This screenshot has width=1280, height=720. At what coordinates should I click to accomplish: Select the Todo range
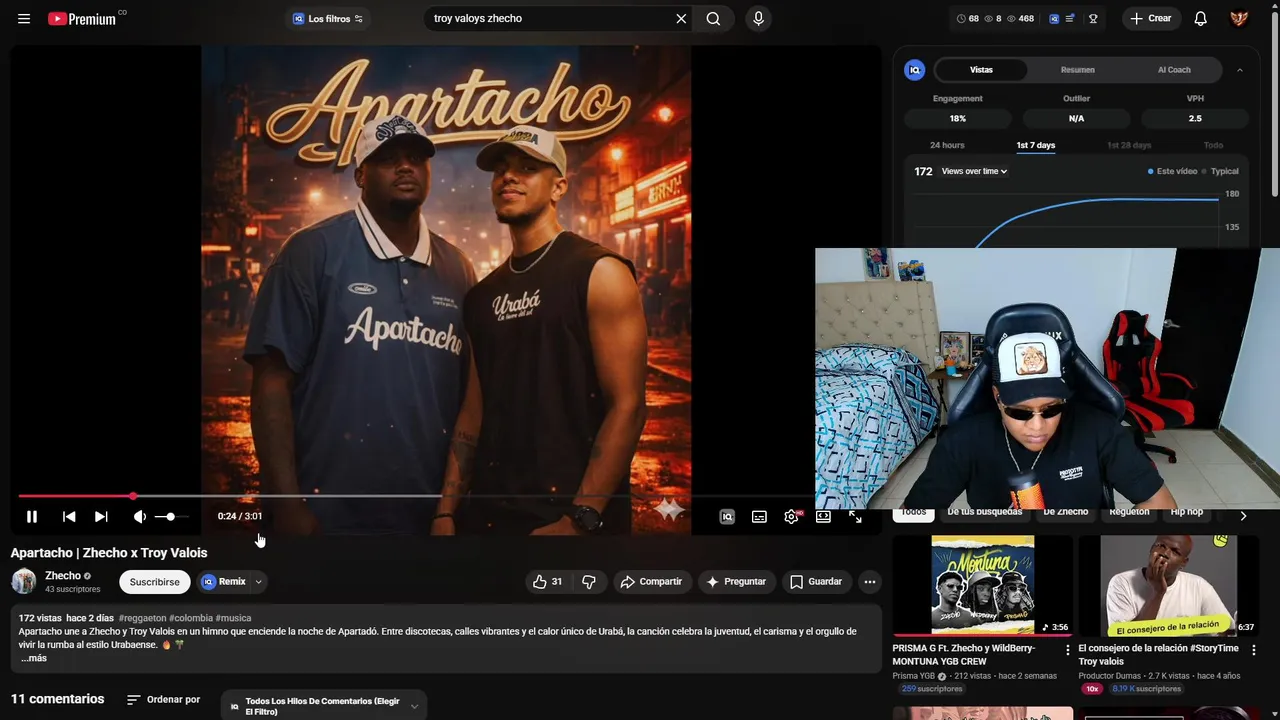(x=1213, y=146)
